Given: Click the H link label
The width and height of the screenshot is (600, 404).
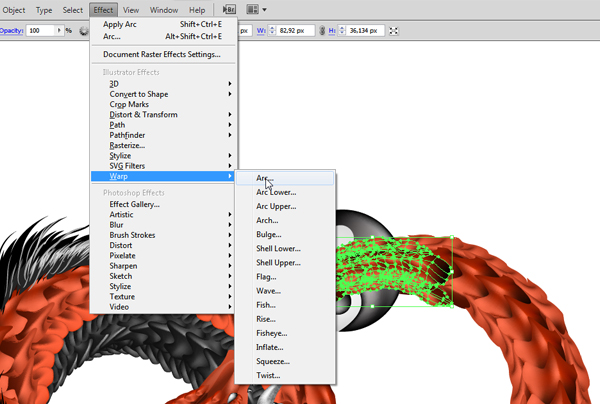Looking at the screenshot, I should [332, 31].
